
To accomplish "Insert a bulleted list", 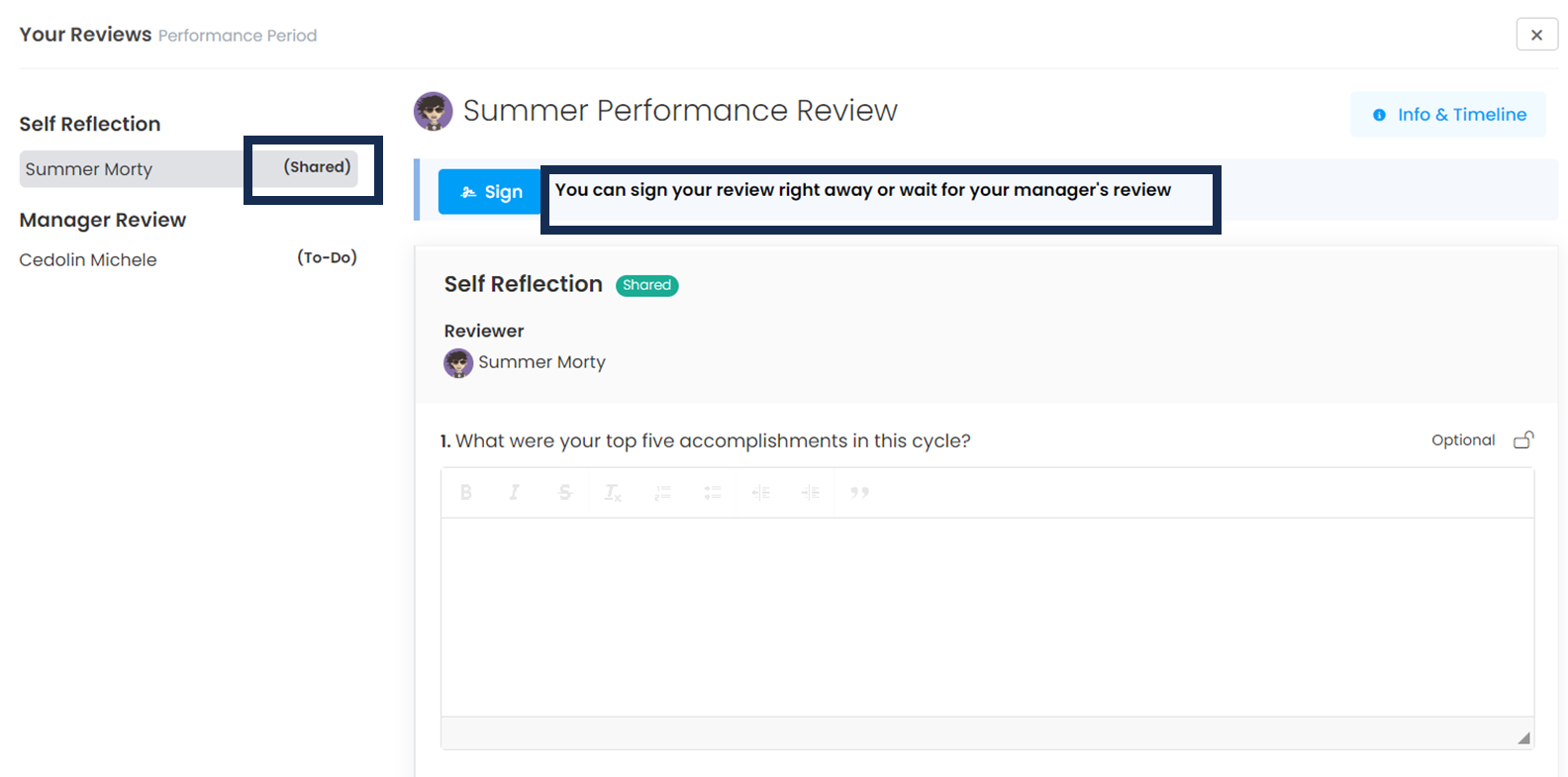I will pos(712,492).
